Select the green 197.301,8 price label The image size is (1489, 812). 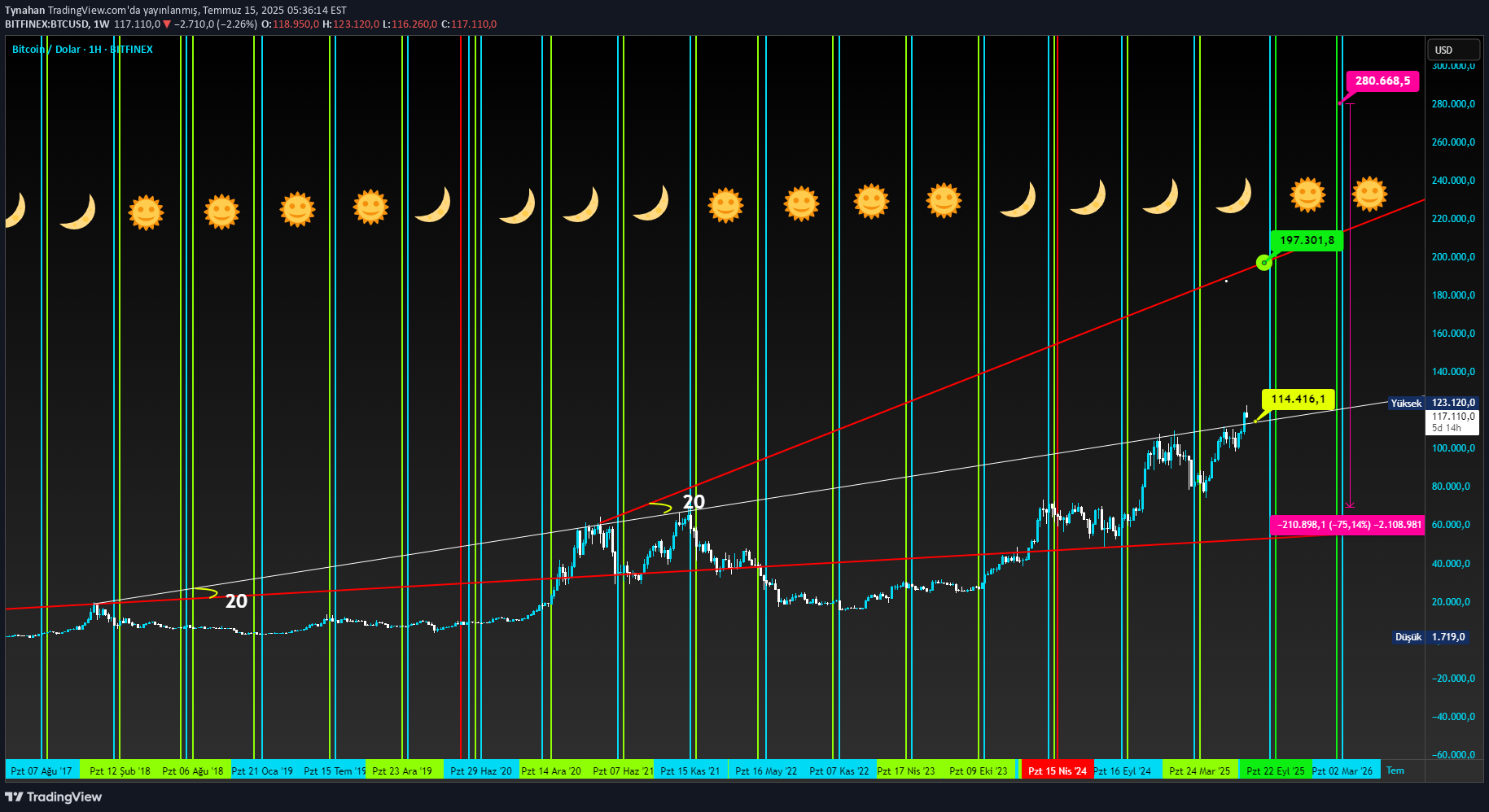(1307, 240)
